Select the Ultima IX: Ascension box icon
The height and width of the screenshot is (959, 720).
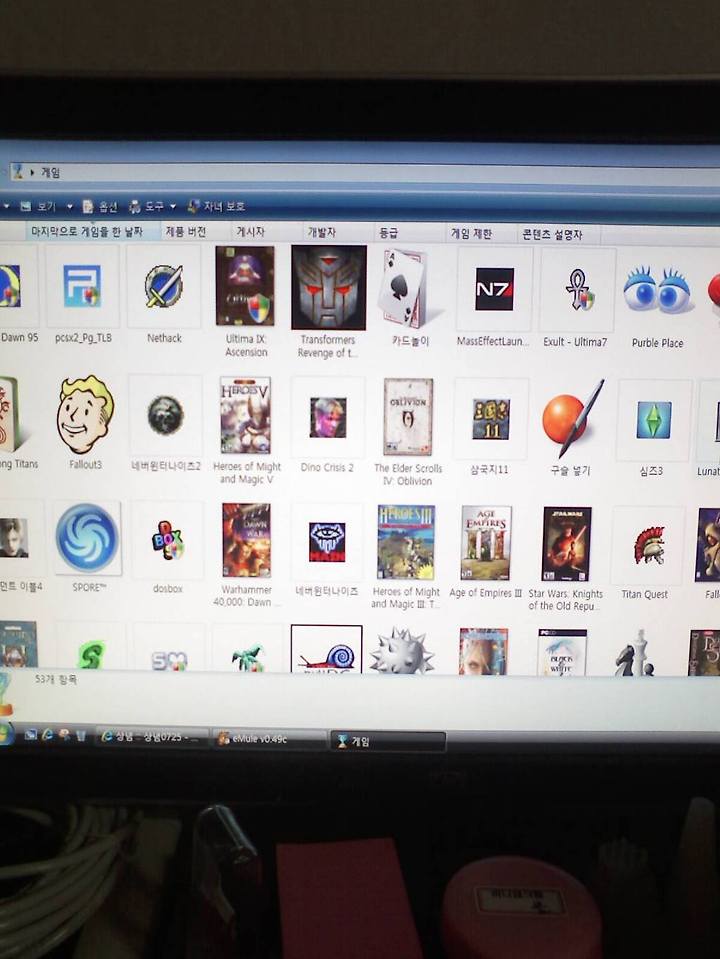(245, 286)
